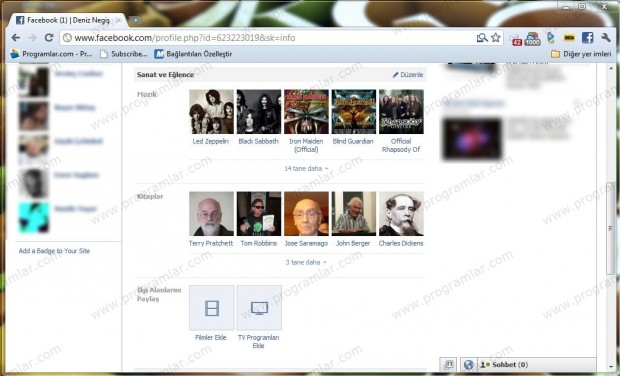
Task: Open the Diğer yer imleri bookmarks folder
Action: point(581,54)
